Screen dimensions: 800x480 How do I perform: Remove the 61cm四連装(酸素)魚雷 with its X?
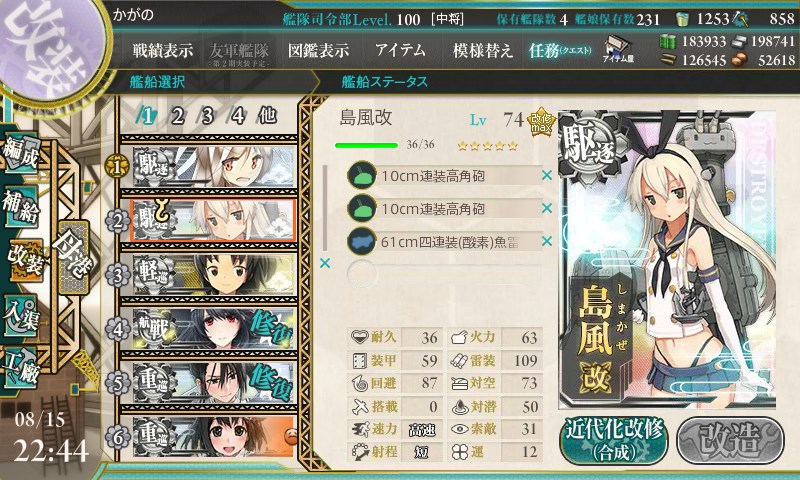[547, 241]
